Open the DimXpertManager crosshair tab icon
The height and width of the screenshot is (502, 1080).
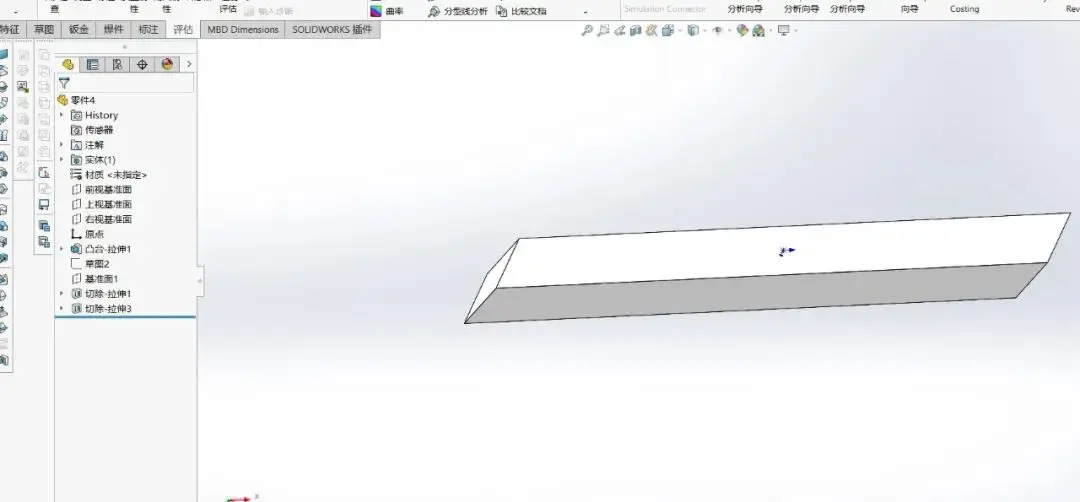pyautogui.click(x=142, y=64)
